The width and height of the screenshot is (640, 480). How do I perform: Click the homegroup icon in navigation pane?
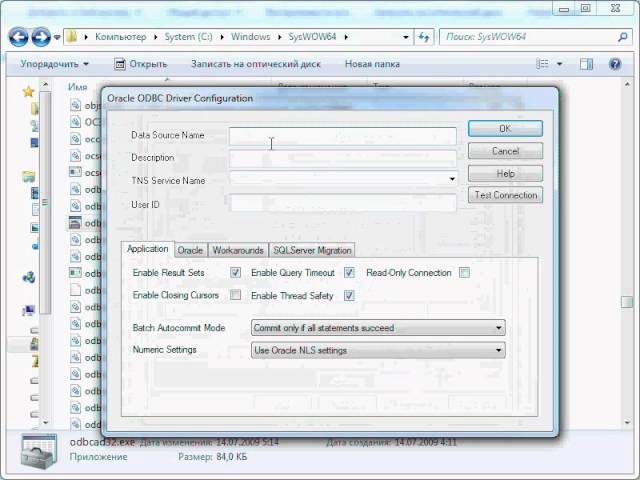[x=29, y=278]
